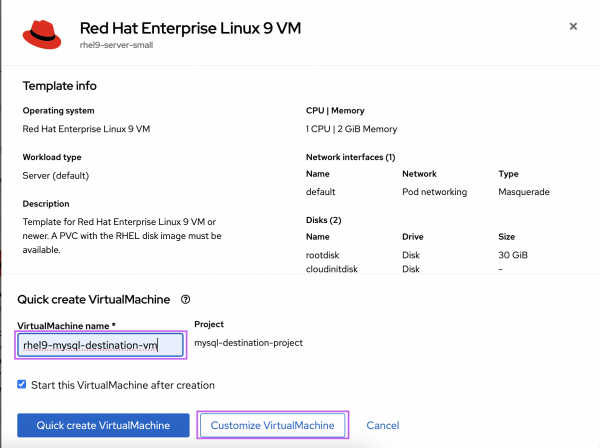
Task: Click the default network interface name
Action: (x=320, y=191)
